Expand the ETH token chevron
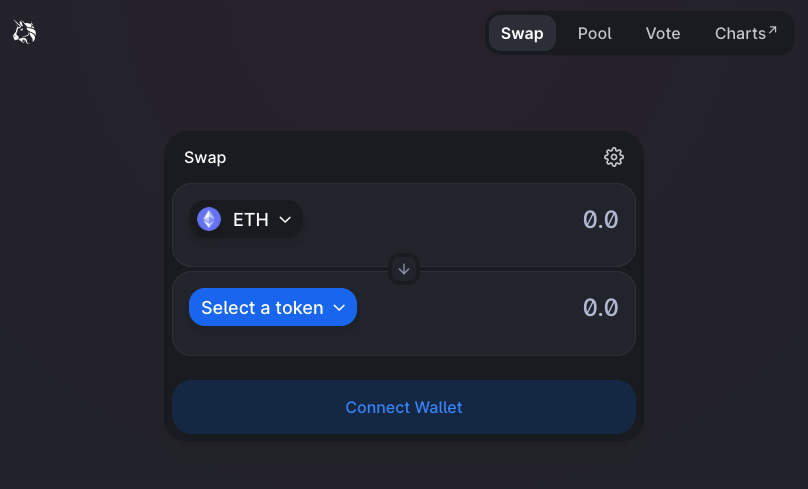This screenshot has width=808, height=489. tap(285, 220)
